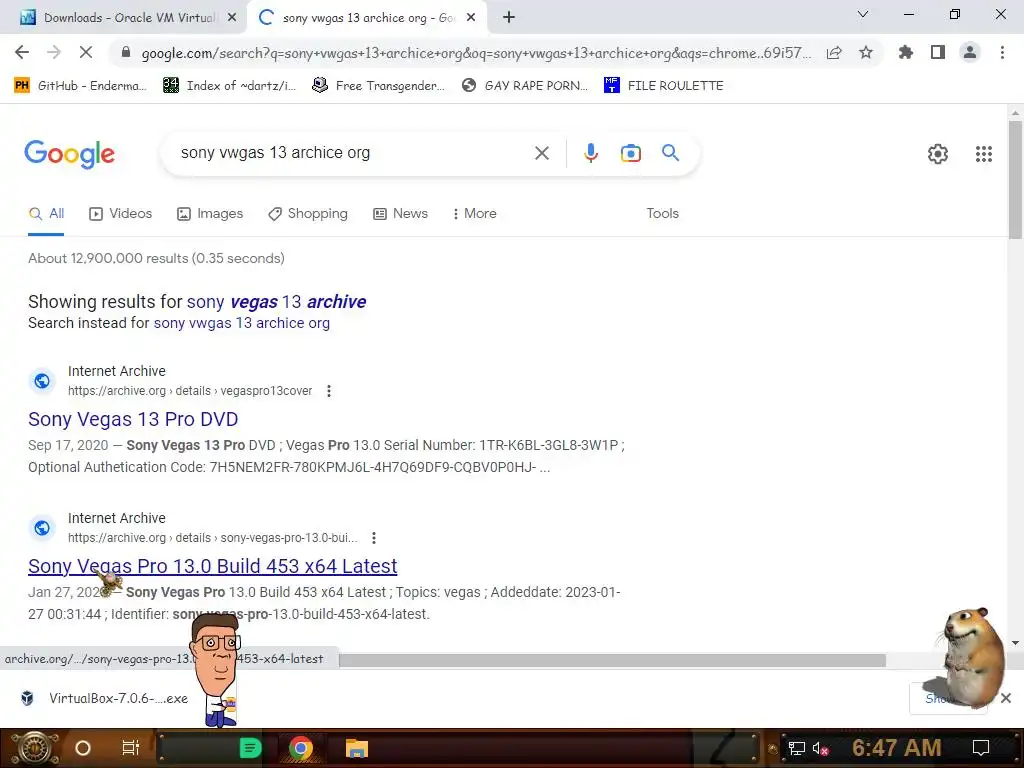Image resolution: width=1024 pixels, height=768 pixels.
Task: Switch to Shopping results
Action: point(308,214)
